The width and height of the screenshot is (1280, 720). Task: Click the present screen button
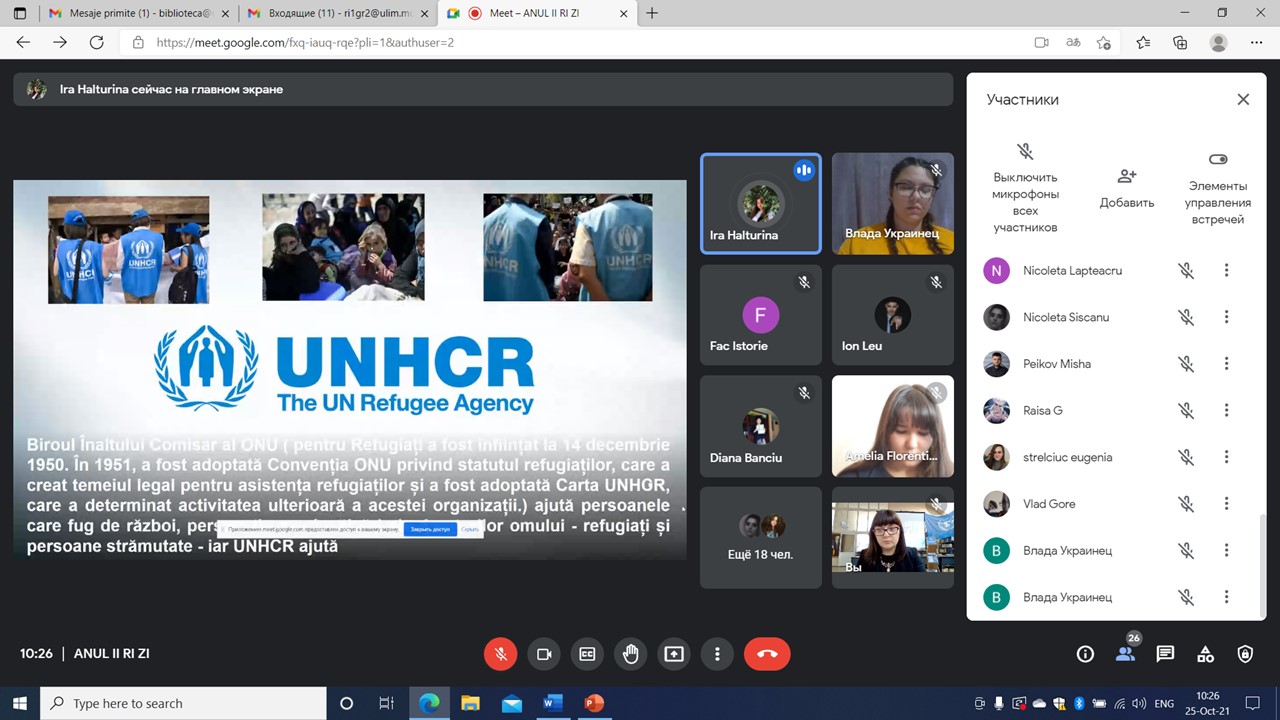[x=674, y=654]
